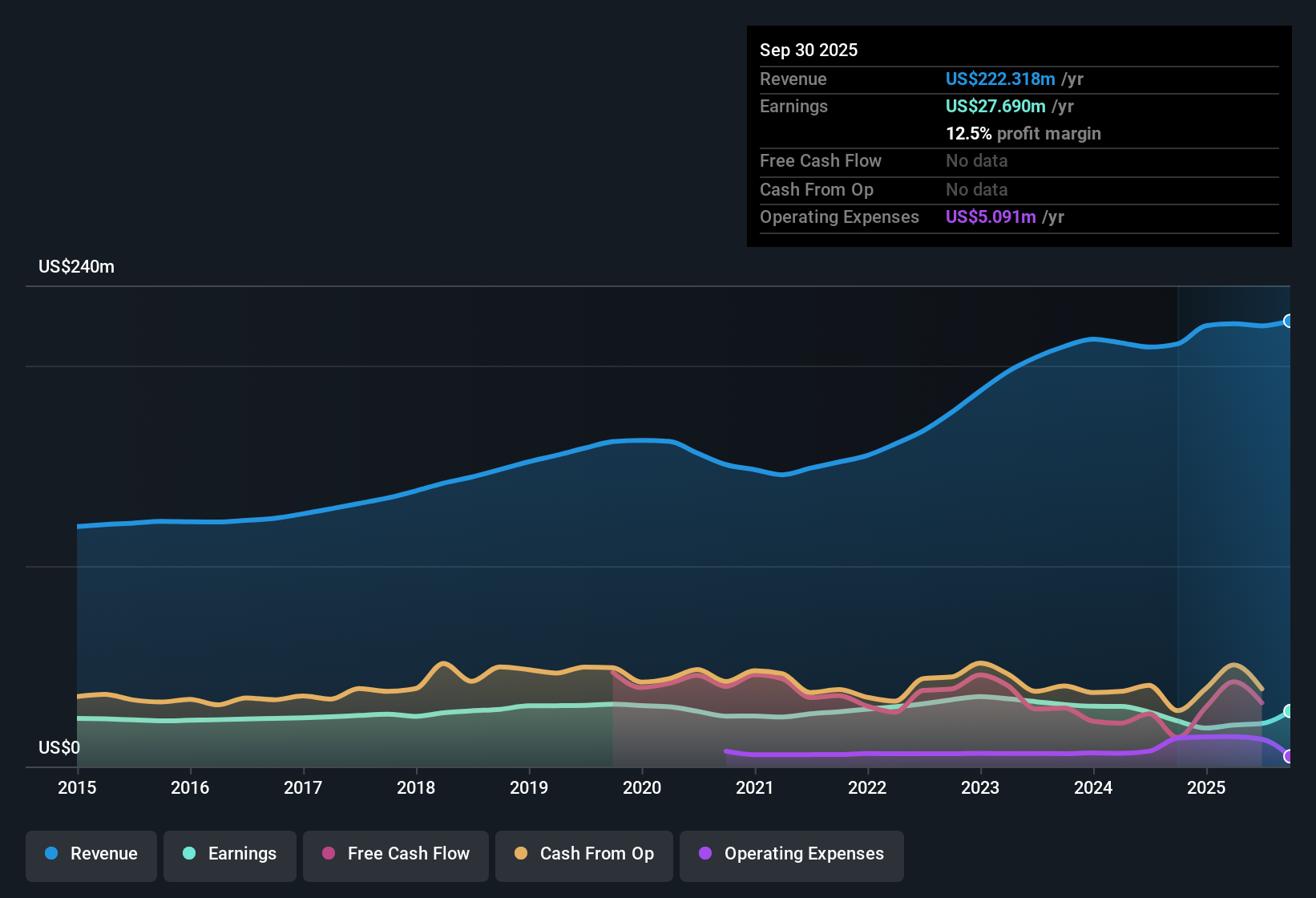Select the Sep 30 2025 tooltip header
The image size is (1316, 898).
(809, 50)
